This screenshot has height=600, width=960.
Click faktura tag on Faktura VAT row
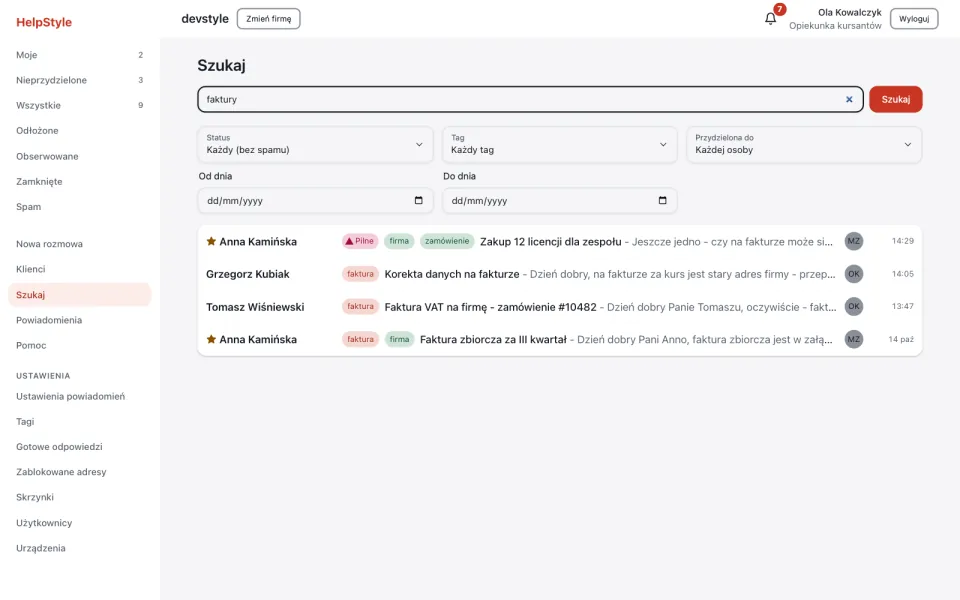pyautogui.click(x=360, y=306)
